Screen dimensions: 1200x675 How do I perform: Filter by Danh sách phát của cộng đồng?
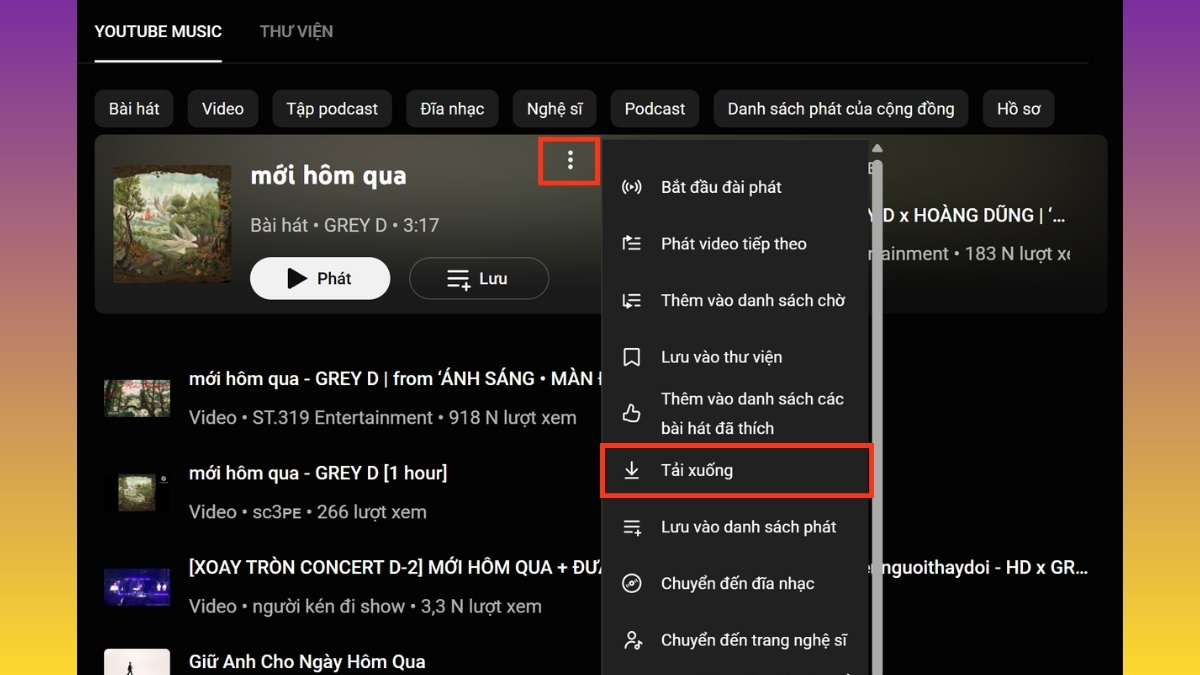(x=841, y=109)
